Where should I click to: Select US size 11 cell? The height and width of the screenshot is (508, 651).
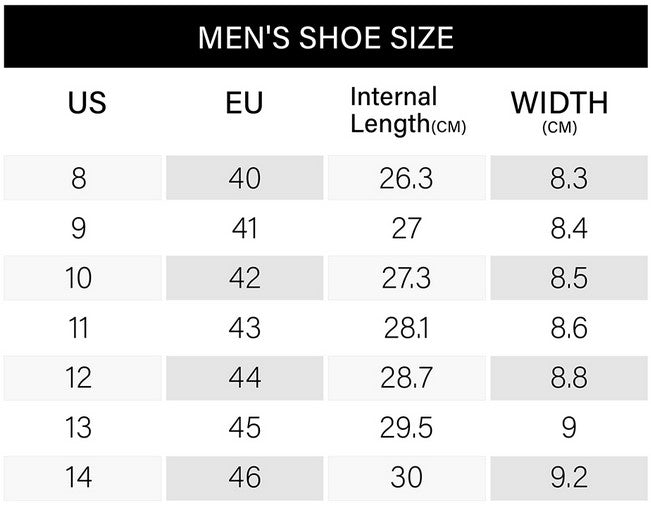pyautogui.click(x=83, y=328)
